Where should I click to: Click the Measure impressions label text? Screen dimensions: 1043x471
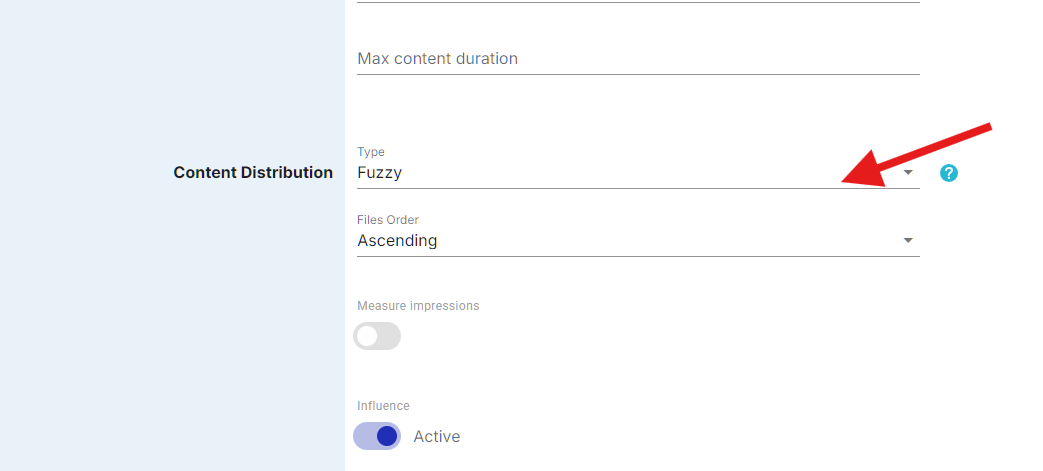pos(418,305)
